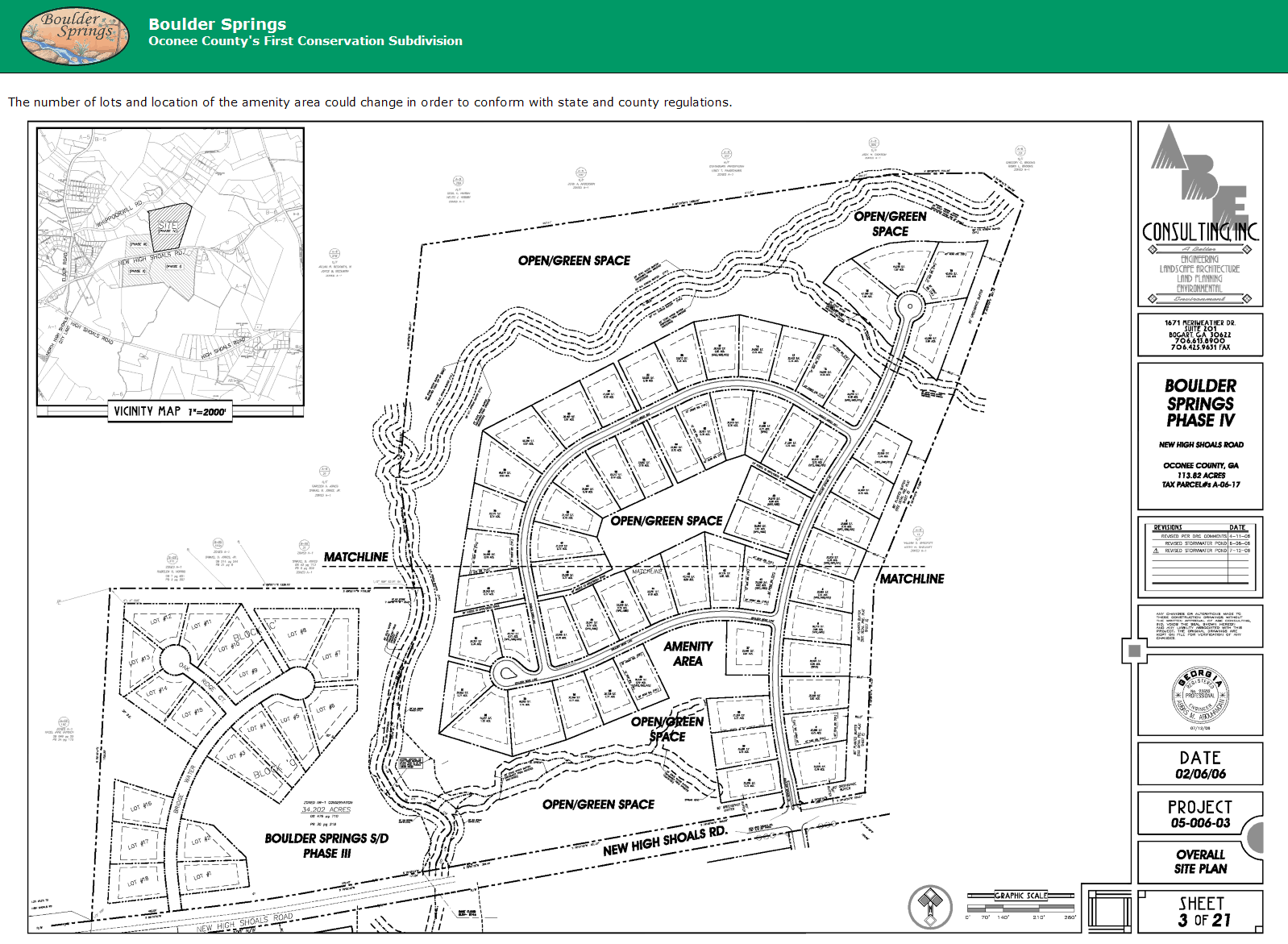Select "LOT #12" in Phase III
Viewport: 1288px width, 944px height.
[161, 619]
